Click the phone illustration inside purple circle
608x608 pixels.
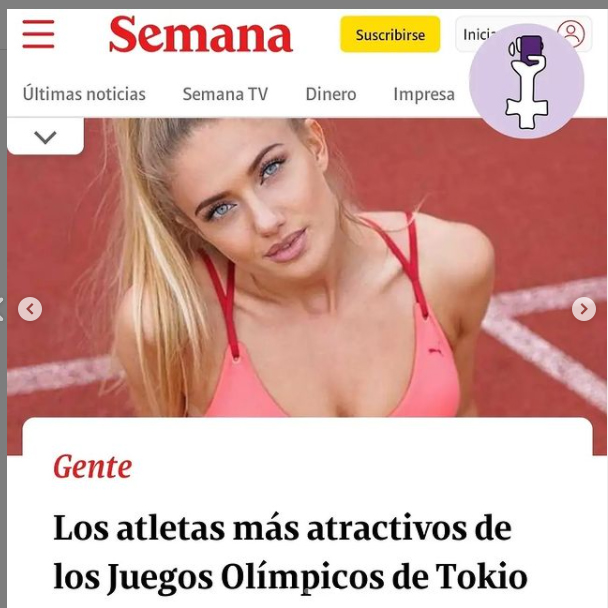(530, 49)
